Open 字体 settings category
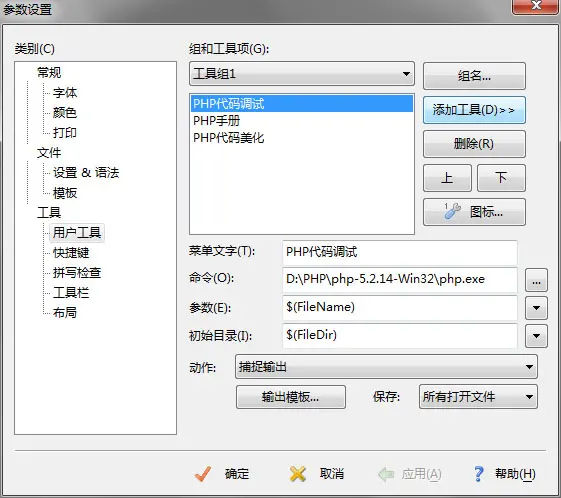 point(65,93)
